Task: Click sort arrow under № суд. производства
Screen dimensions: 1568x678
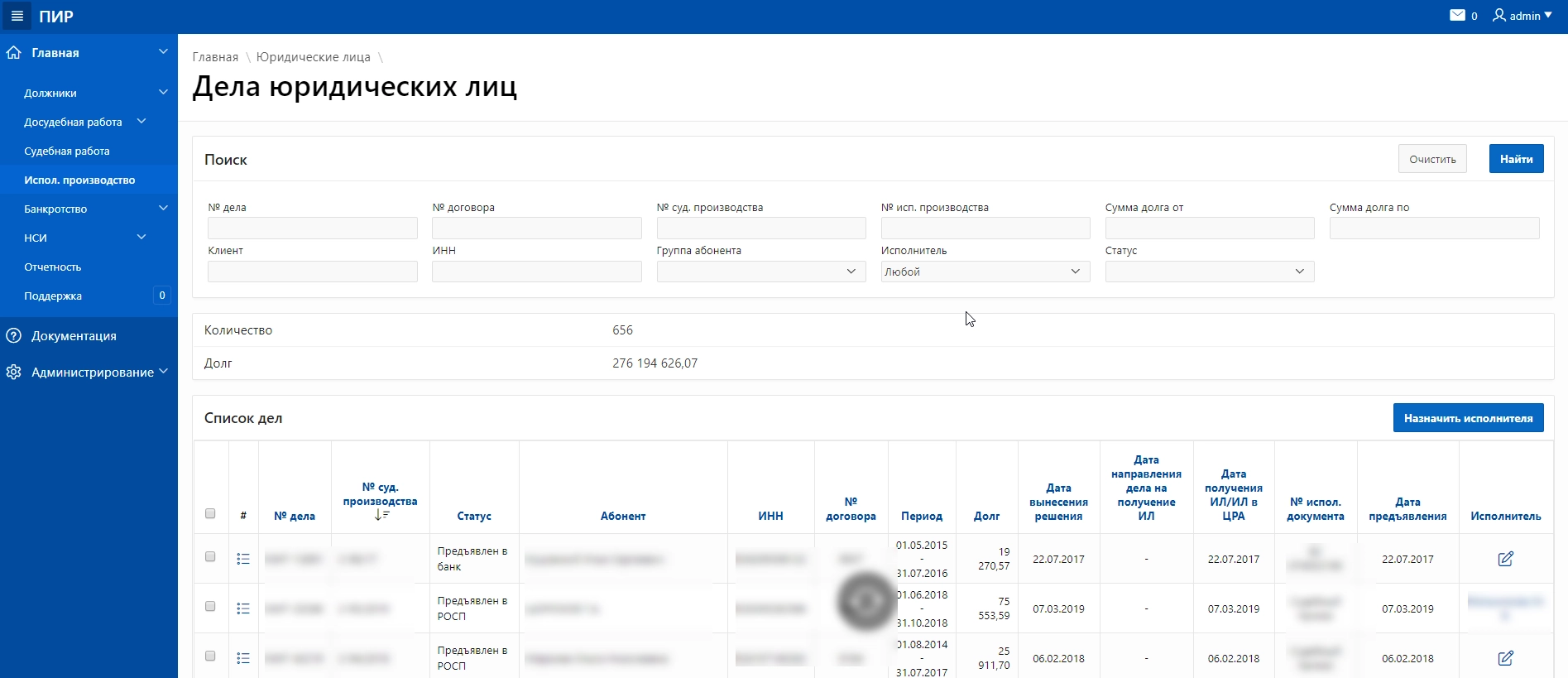Action: pyautogui.click(x=381, y=515)
